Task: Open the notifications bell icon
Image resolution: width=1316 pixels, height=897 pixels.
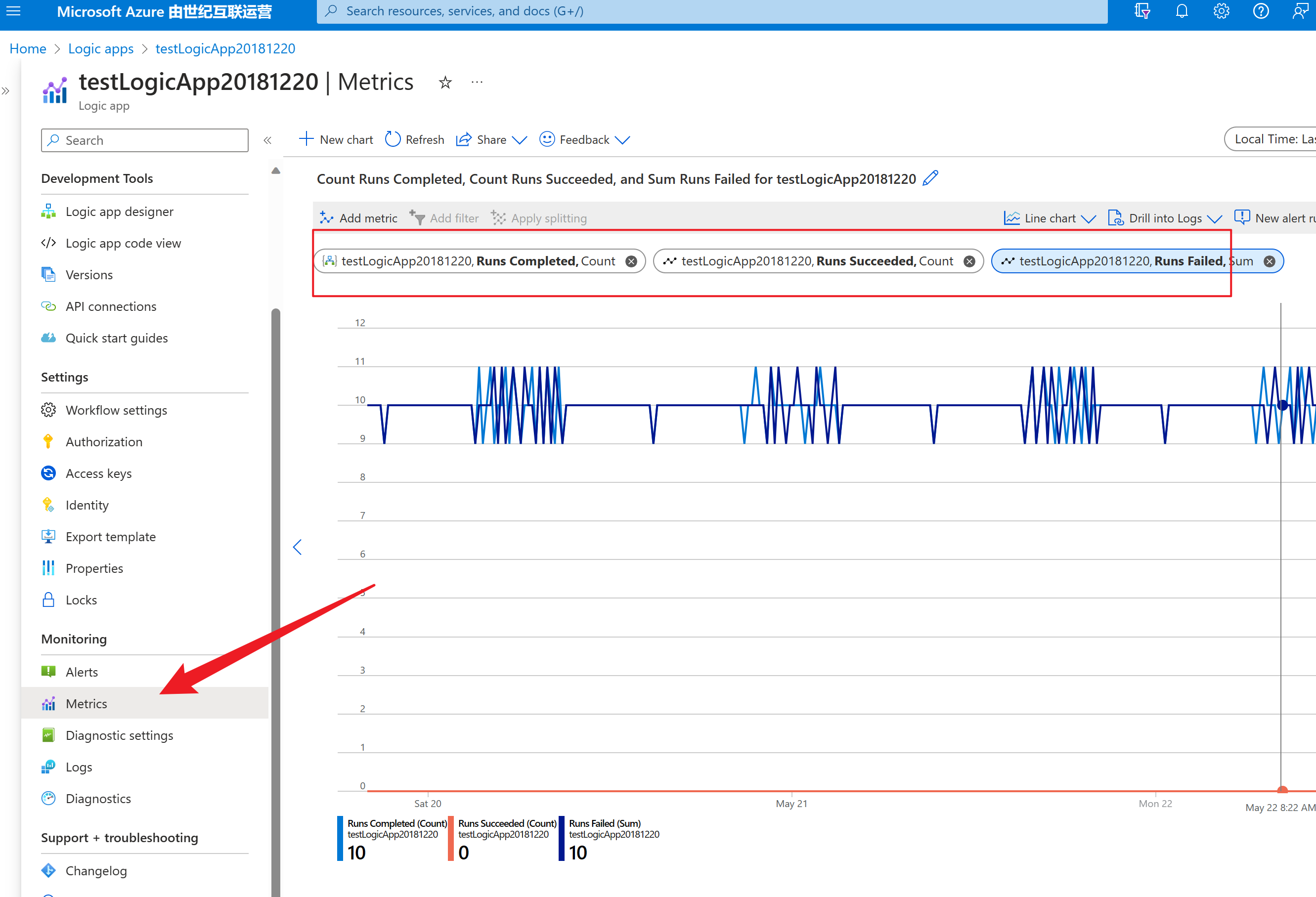Action: [x=1181, y=11]
